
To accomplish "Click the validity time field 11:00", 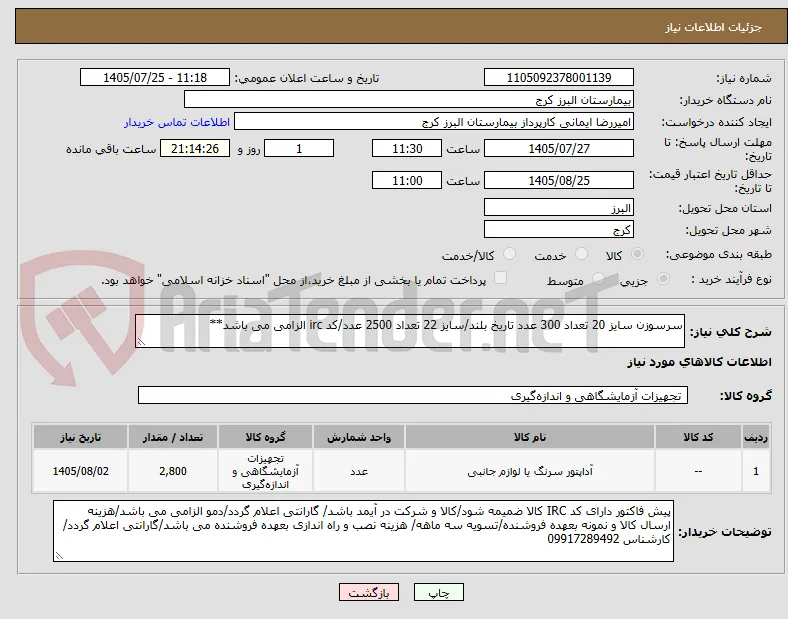I will coord(407,180).
